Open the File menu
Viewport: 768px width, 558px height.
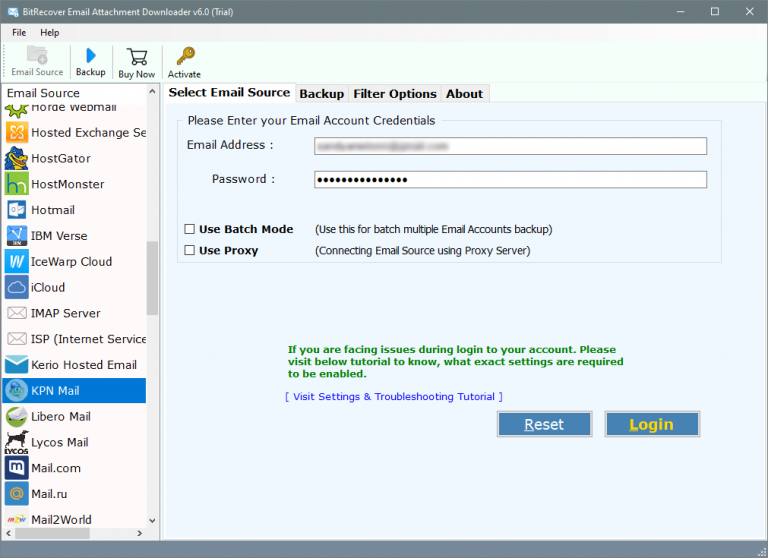pyautogui.click(x=19, y=33)
